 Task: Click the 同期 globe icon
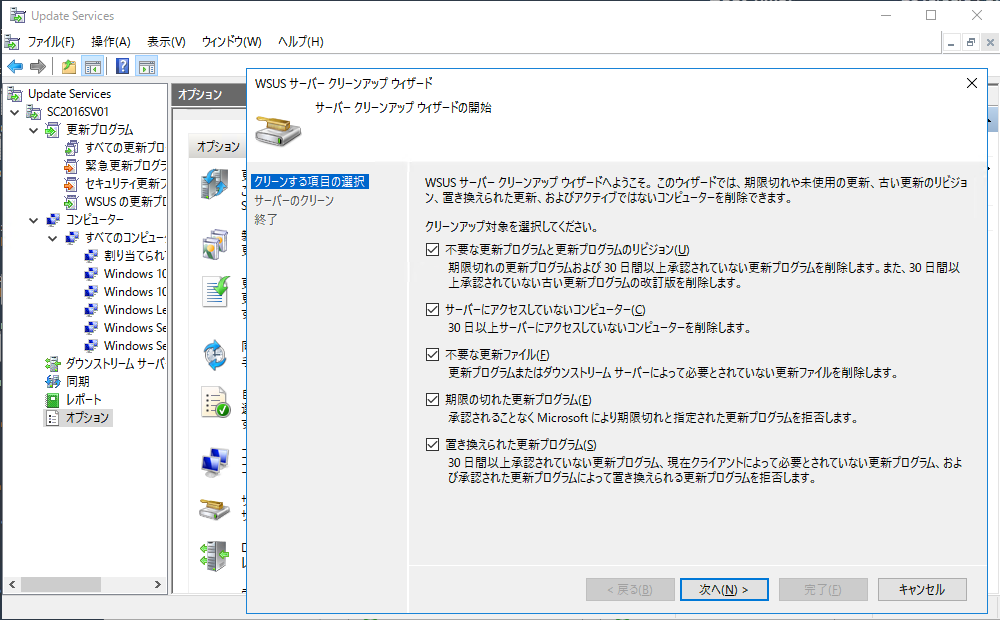(54, 381)
